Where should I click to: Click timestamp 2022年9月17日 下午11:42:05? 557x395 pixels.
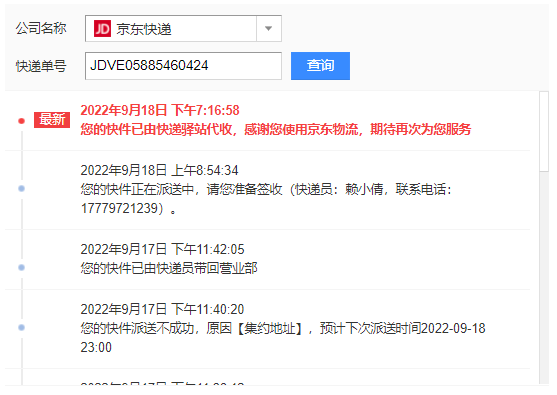pos(162,249)
